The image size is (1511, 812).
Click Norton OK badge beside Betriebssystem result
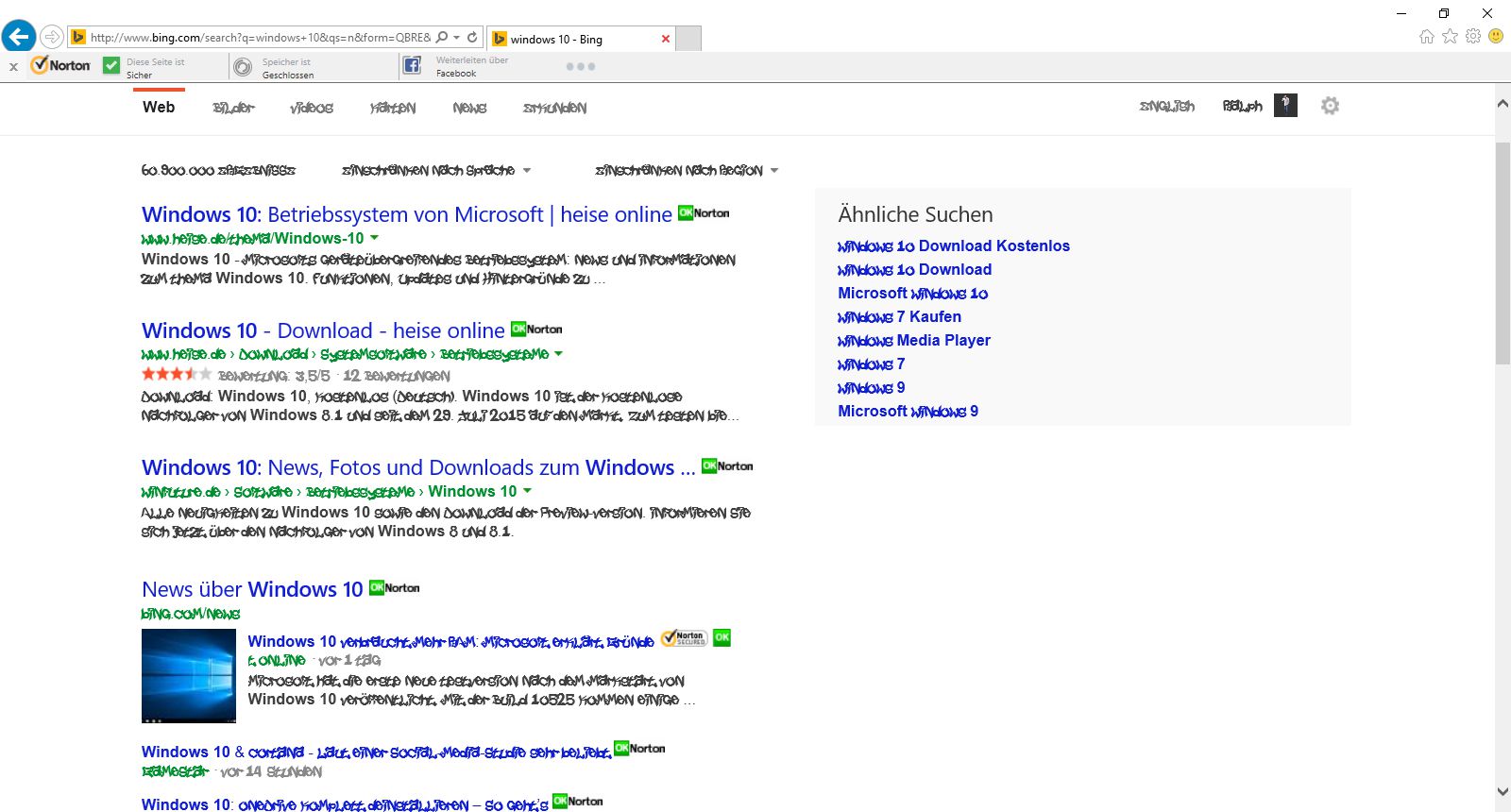click(704, 213)
